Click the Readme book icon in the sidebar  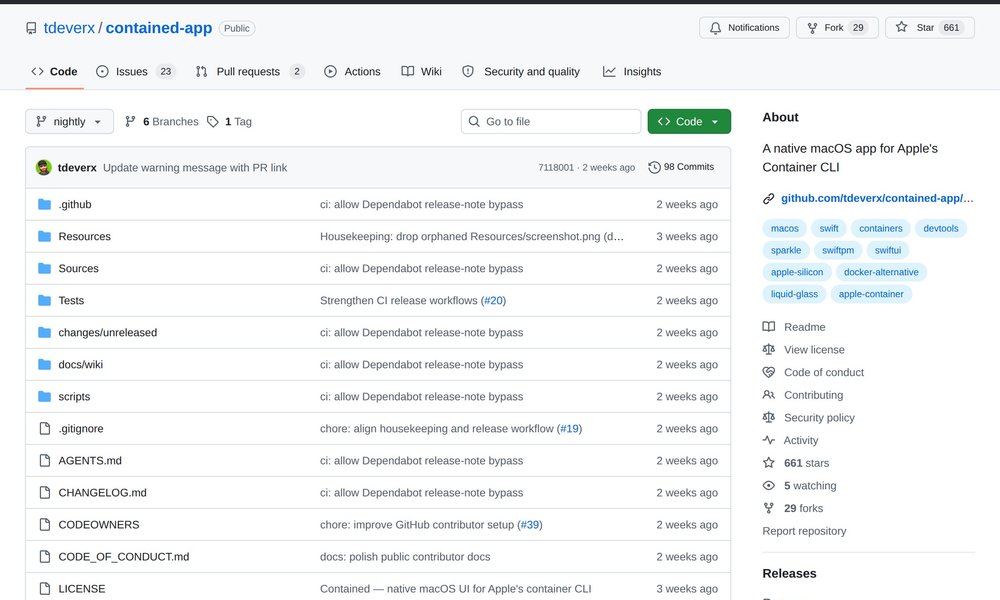pyautogui.click(x=768, y=327)
